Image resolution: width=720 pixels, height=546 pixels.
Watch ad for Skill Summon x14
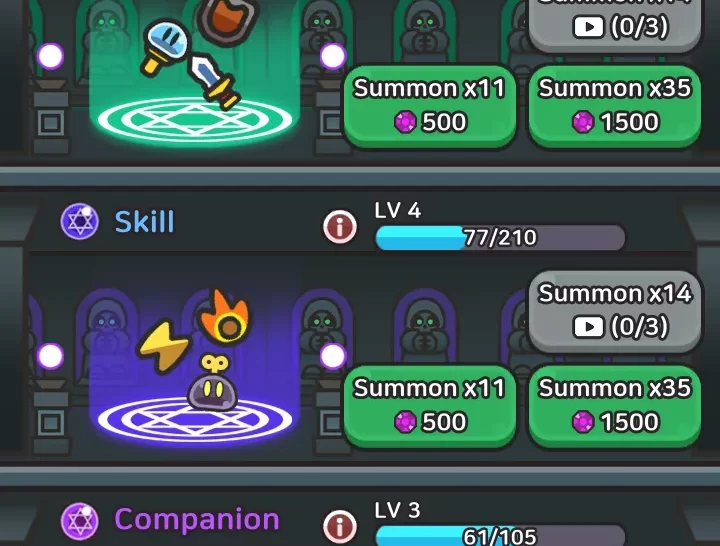pyautogui.click(x=615, y=311)
